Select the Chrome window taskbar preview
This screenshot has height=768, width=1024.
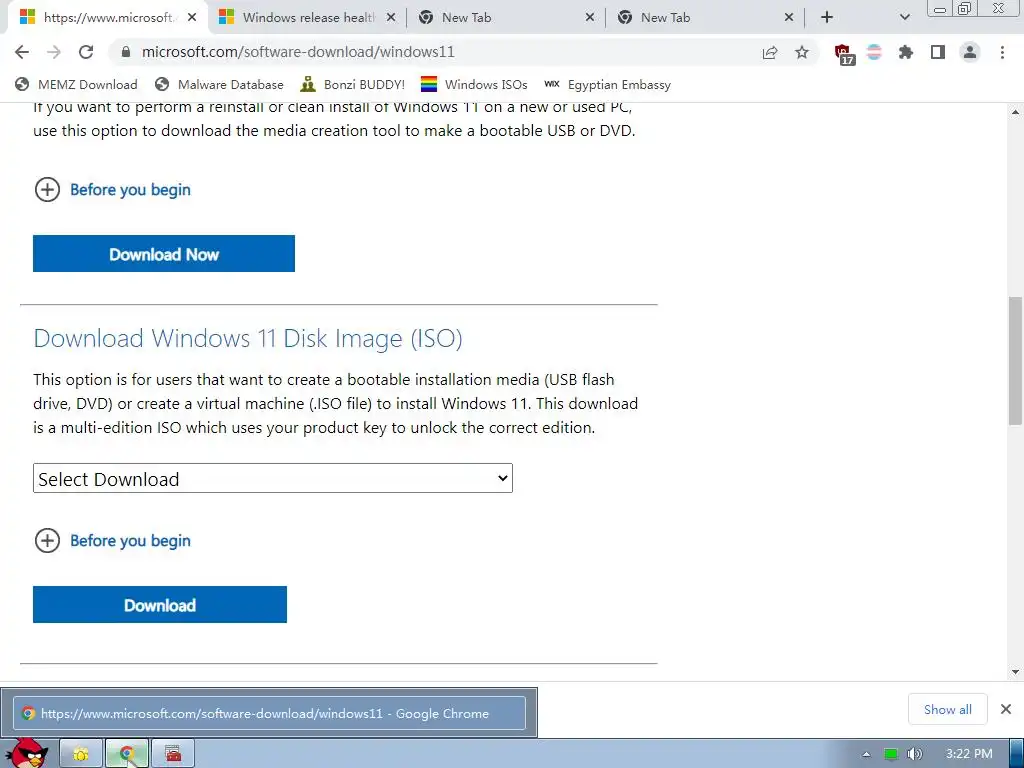(269, 713)
